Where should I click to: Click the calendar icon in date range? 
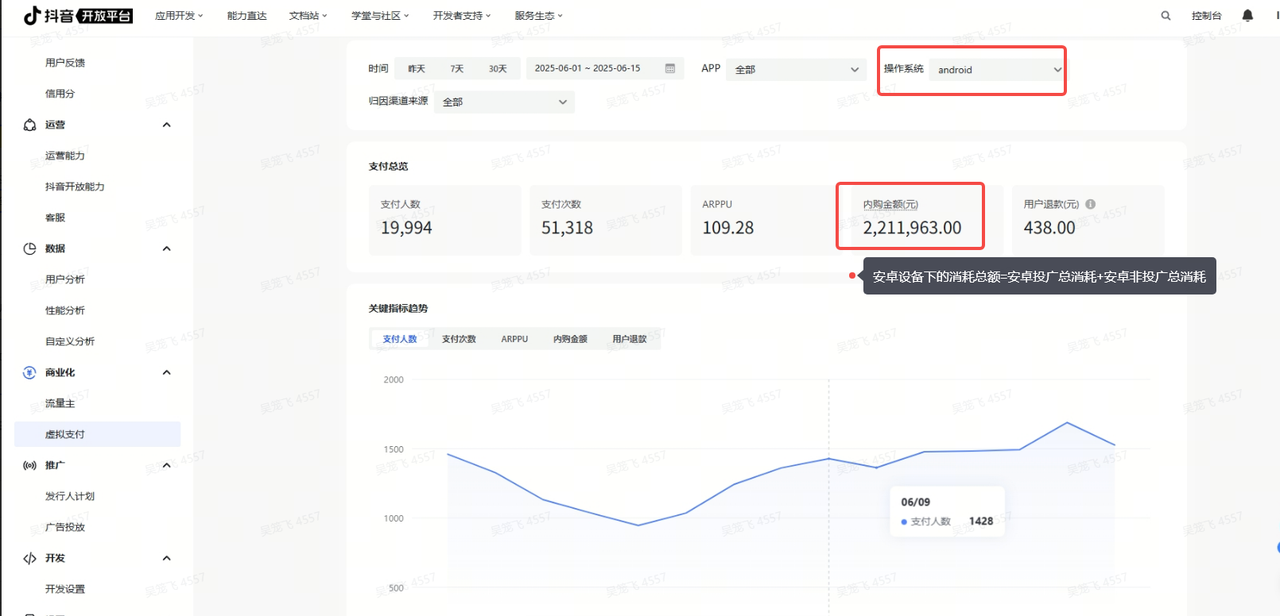coord(670,69)
